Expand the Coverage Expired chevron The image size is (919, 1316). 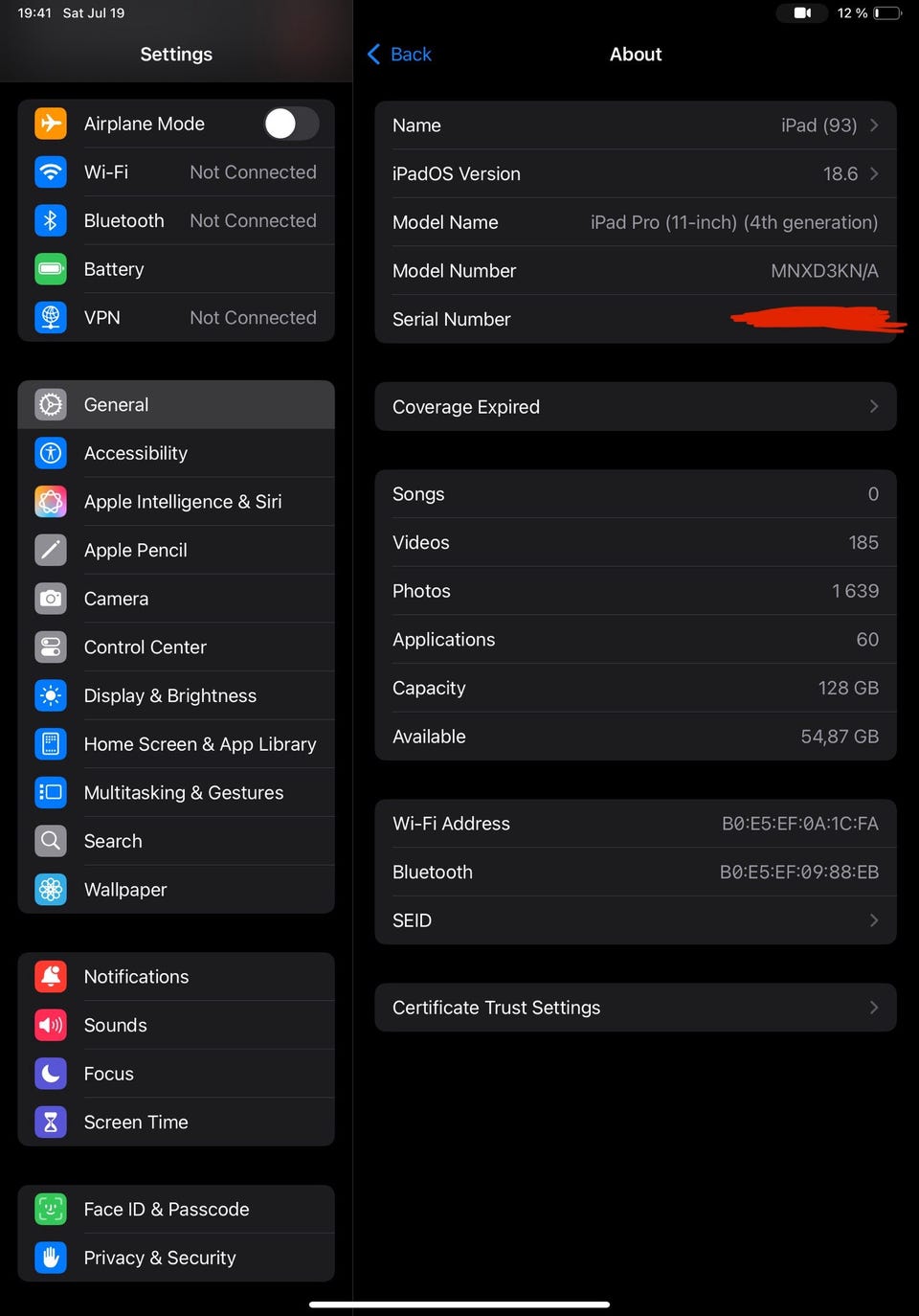coord(874,406)
